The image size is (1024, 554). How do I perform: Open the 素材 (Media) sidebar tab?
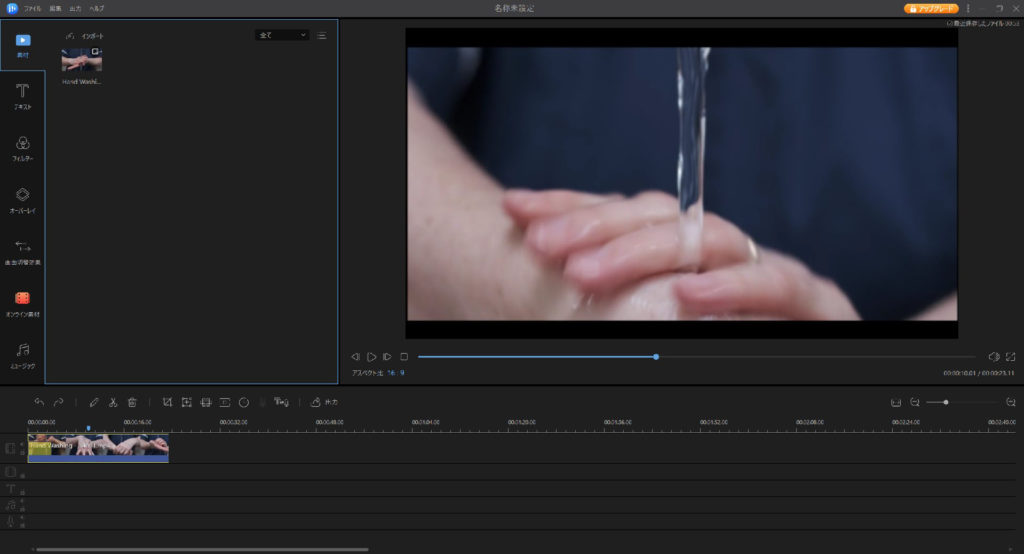click(x=23, y=46)
